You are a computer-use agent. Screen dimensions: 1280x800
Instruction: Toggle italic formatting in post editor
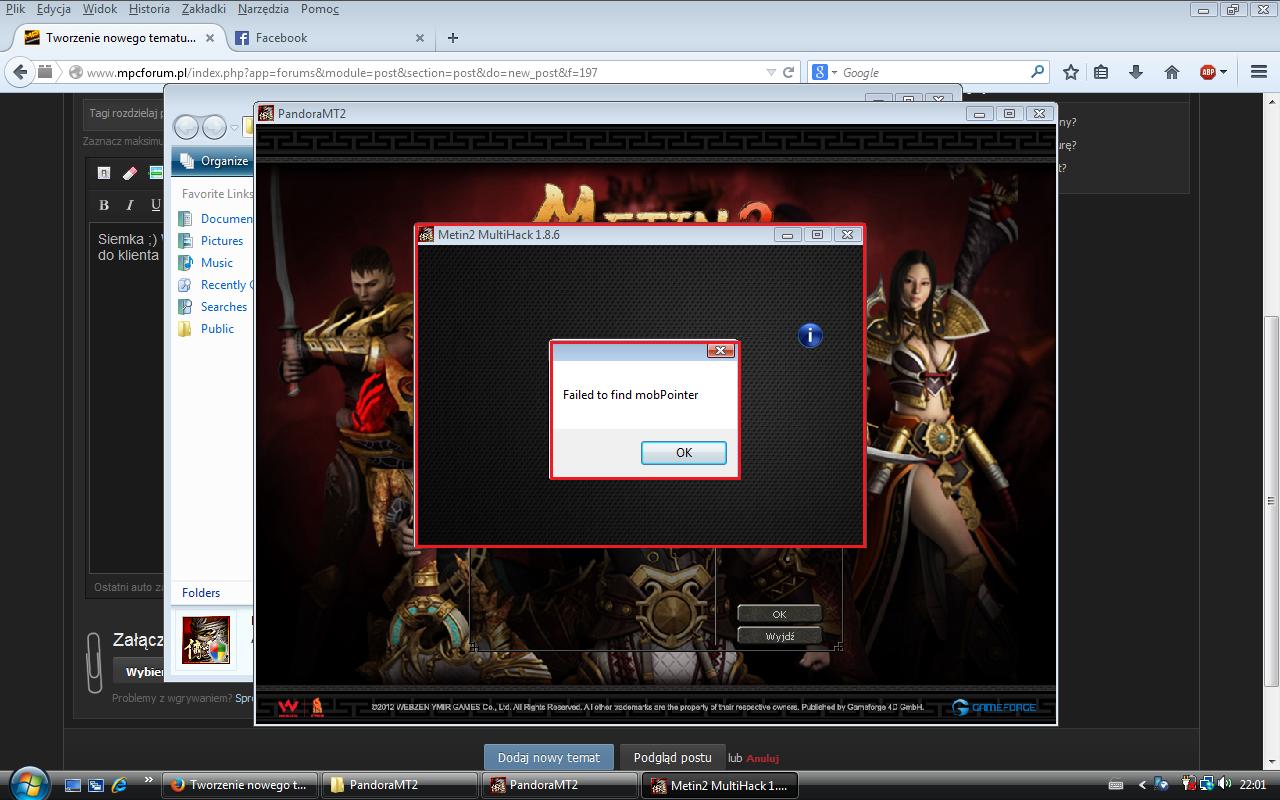129,205
